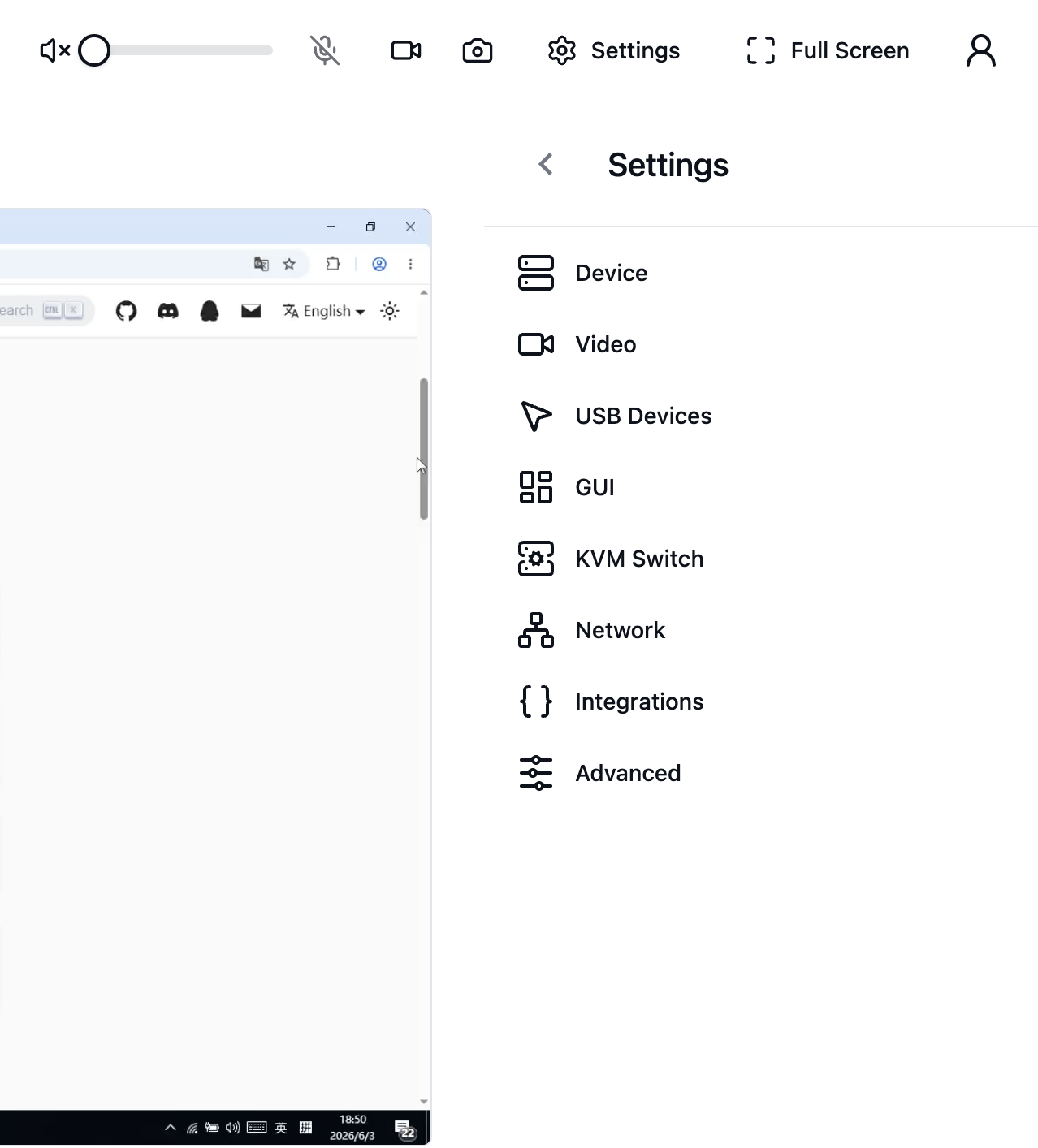
Task: Click the QQ penguin icon
Action: click(210, 311)
